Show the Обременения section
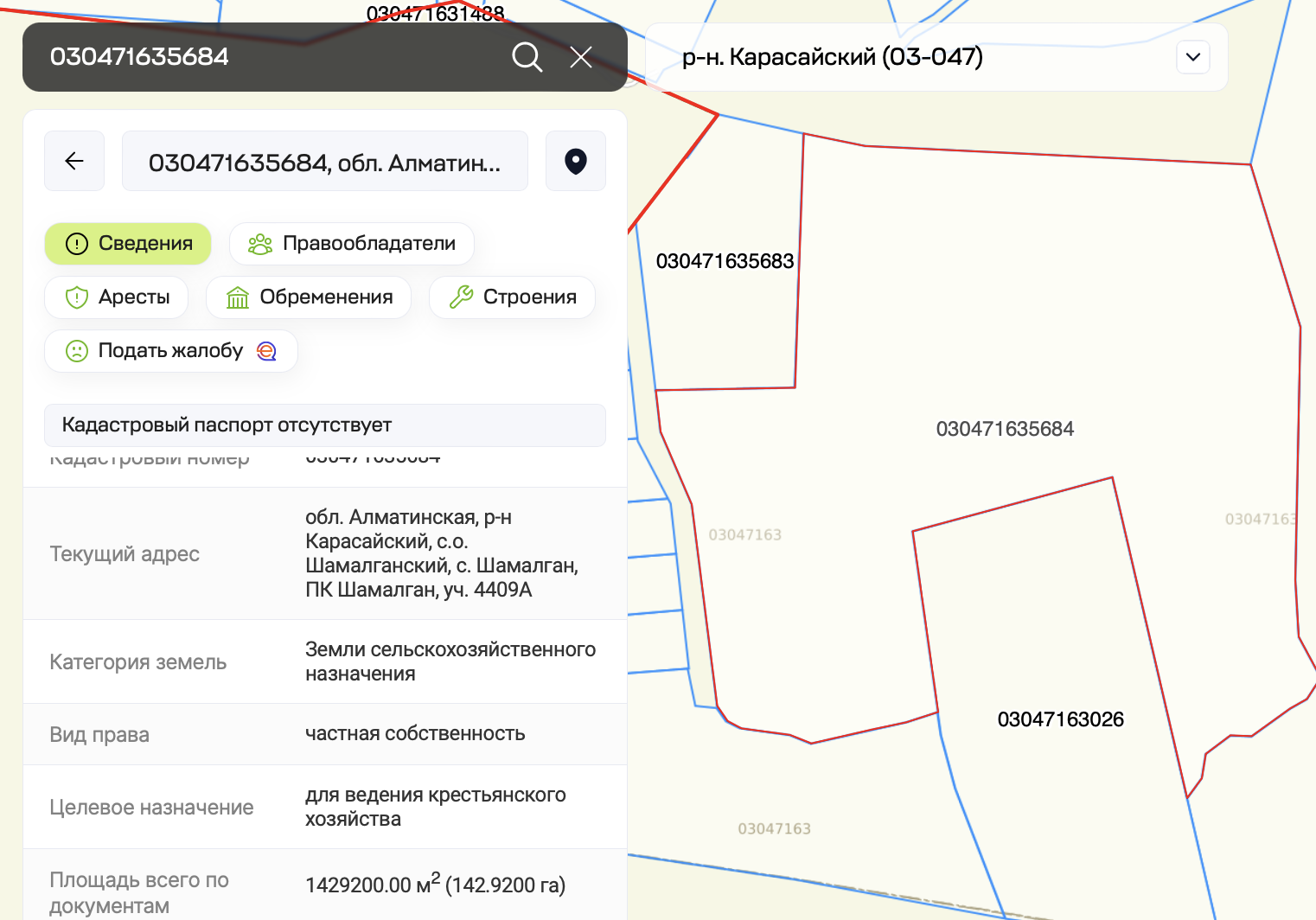The image size is (1316, 920). coord(309,297)
